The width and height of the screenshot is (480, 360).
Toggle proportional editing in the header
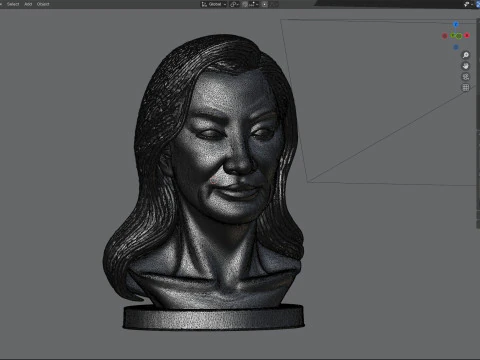point(264,4)
